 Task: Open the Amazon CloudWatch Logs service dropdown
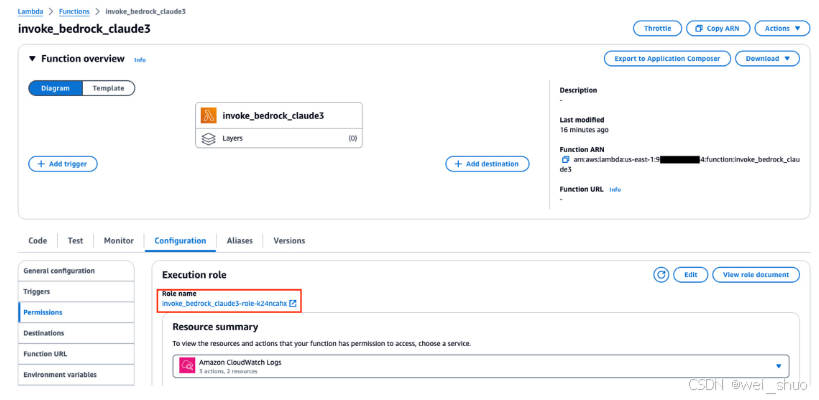[481, 366]
